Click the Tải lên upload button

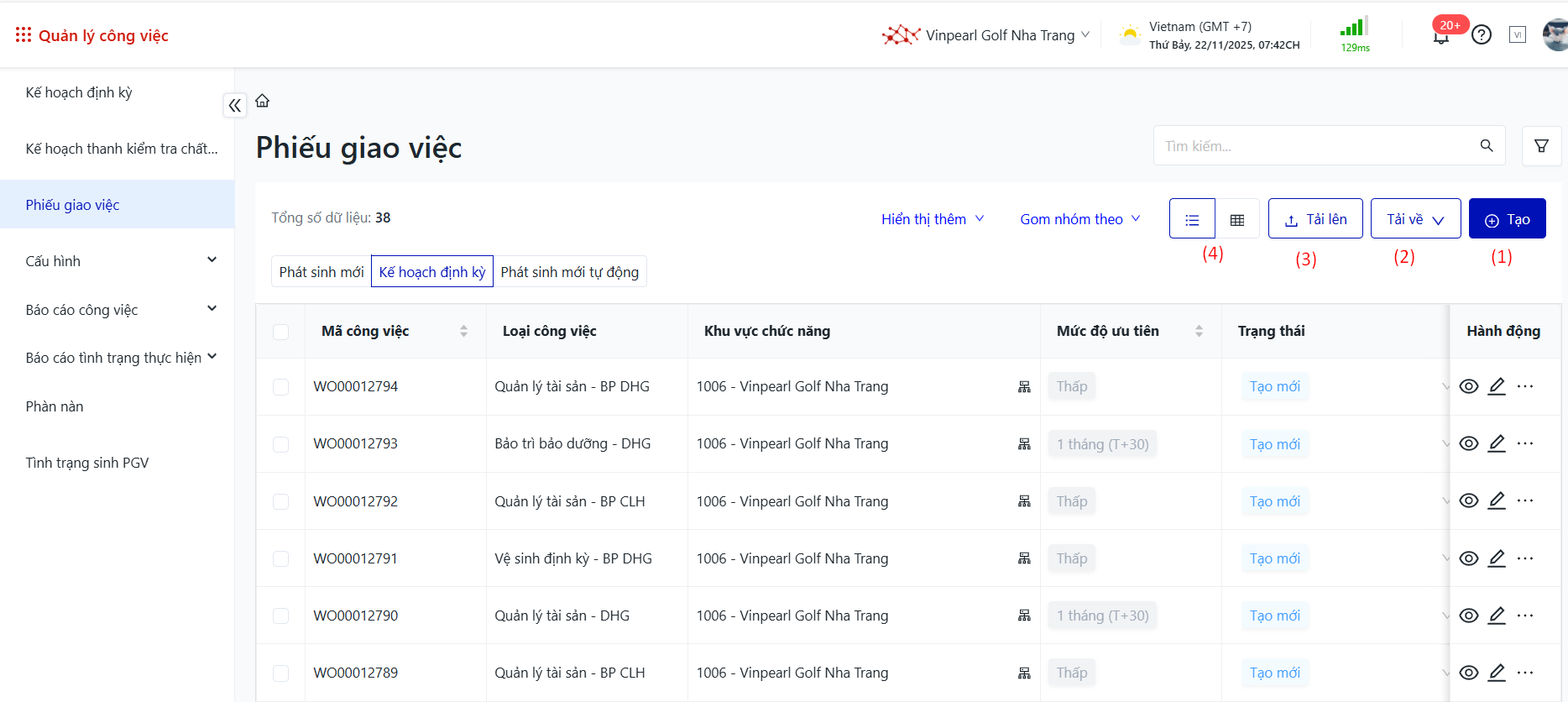point(1315,219)
